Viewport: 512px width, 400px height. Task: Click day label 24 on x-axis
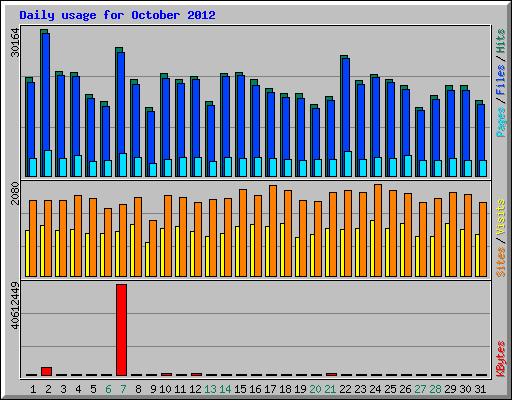click(375, 389)
